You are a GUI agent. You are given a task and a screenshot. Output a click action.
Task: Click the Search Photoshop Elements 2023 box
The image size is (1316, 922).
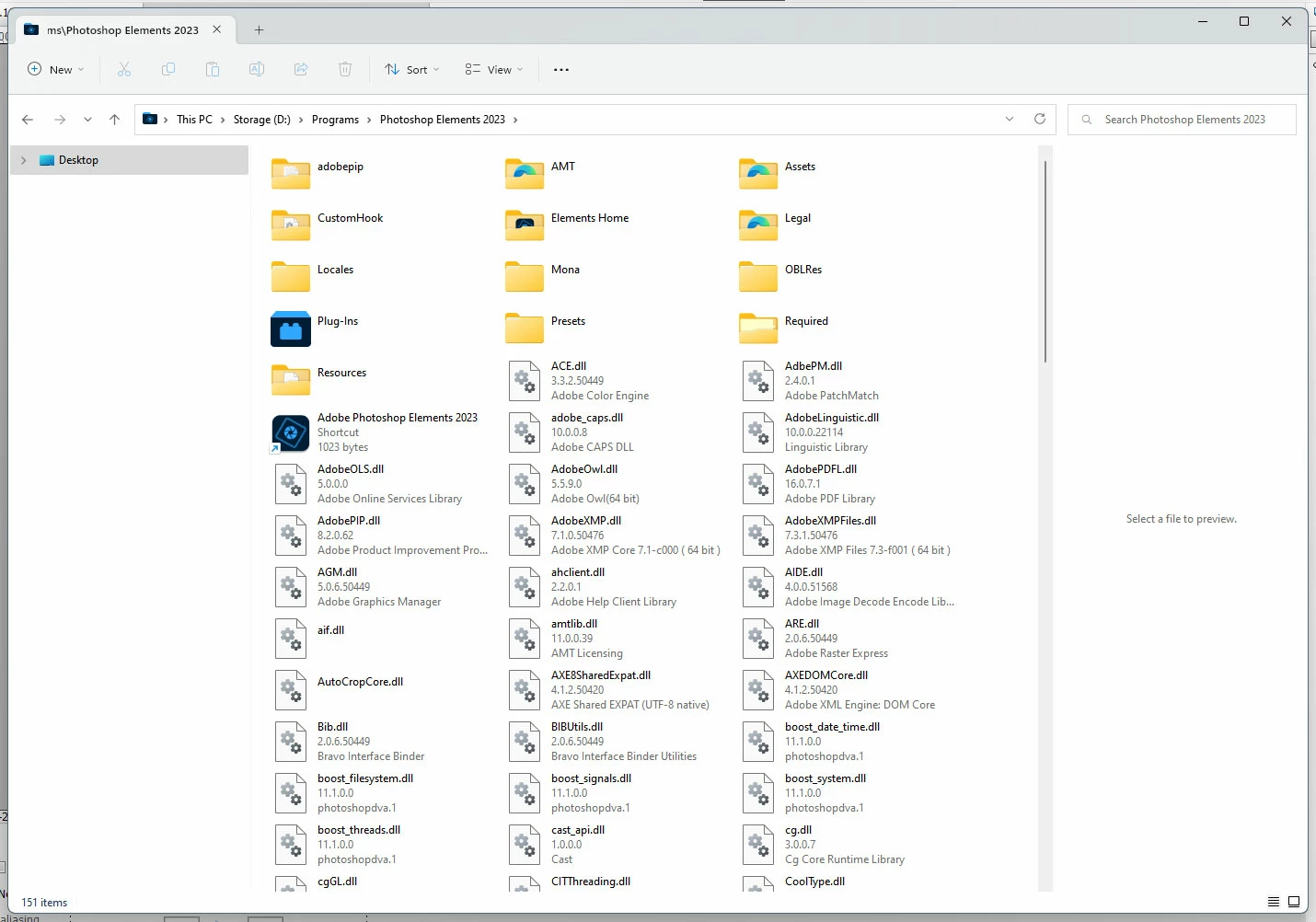[x=1182, y=120]
